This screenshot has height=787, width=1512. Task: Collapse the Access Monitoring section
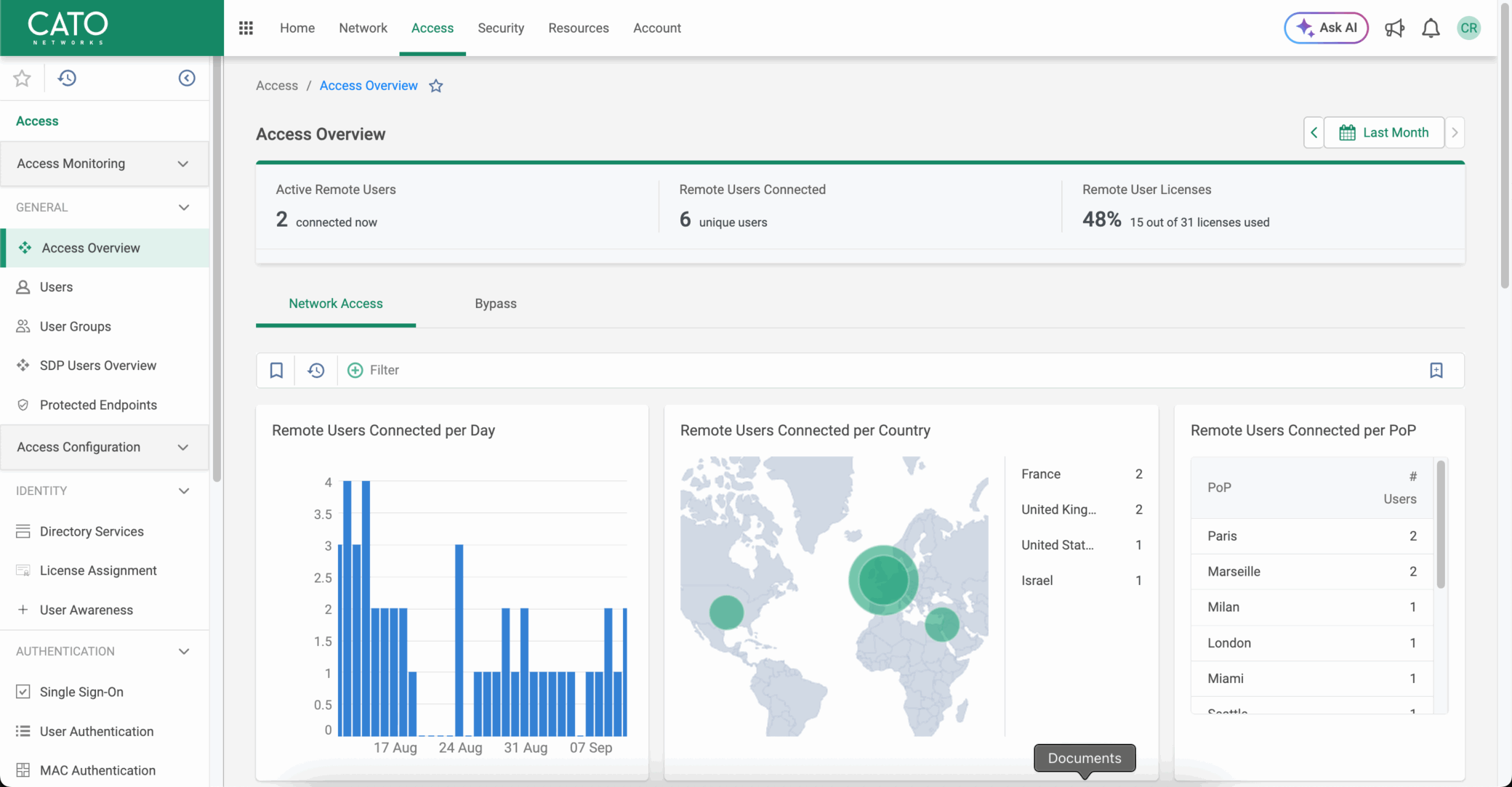[183, 164]
